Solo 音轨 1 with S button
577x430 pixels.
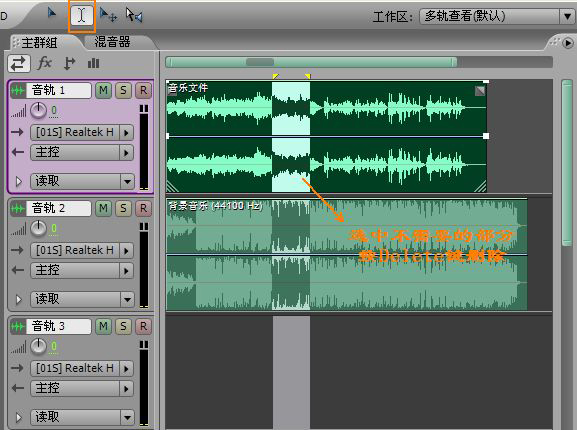123,90
